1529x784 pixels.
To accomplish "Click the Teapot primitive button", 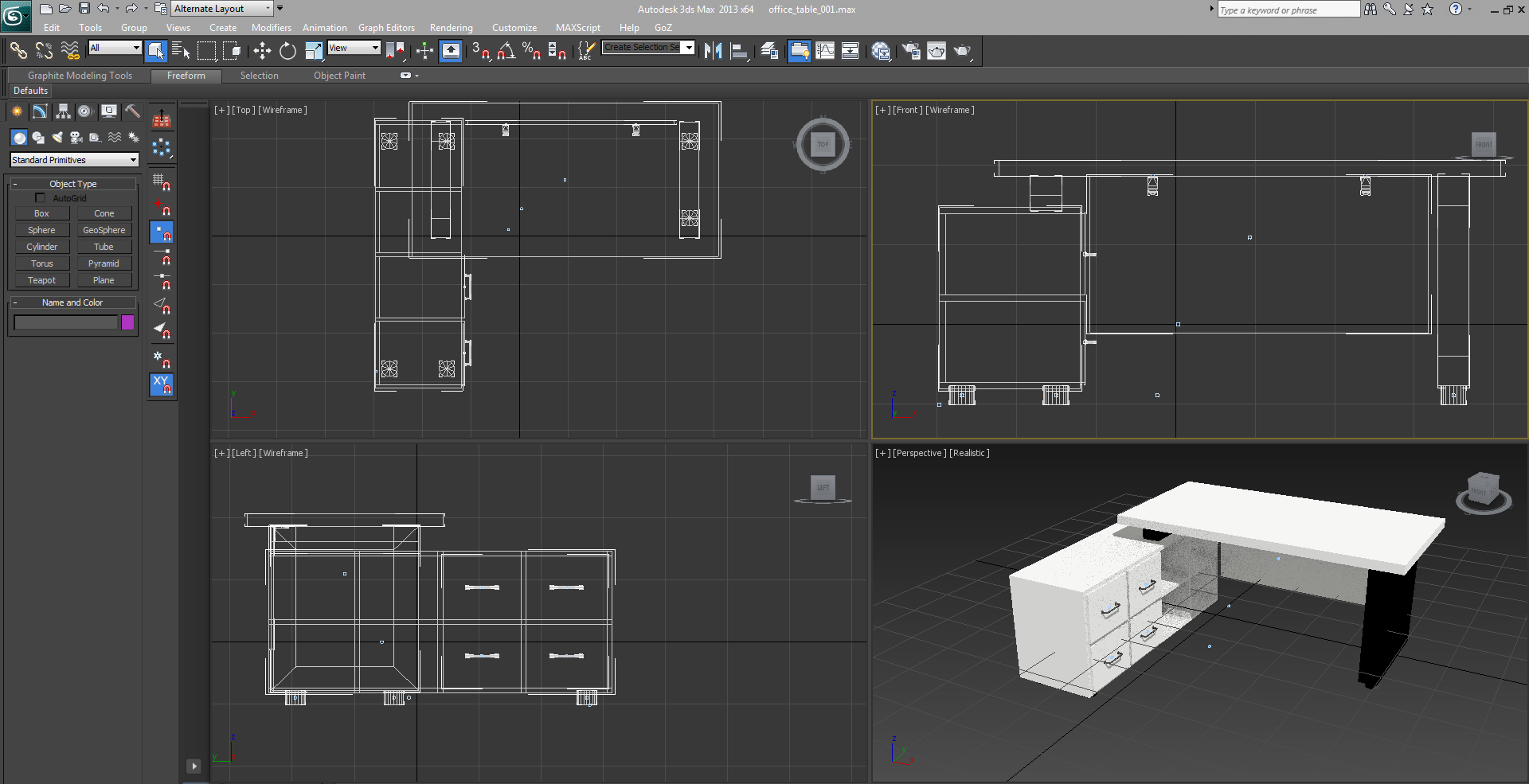I will 41,280.
